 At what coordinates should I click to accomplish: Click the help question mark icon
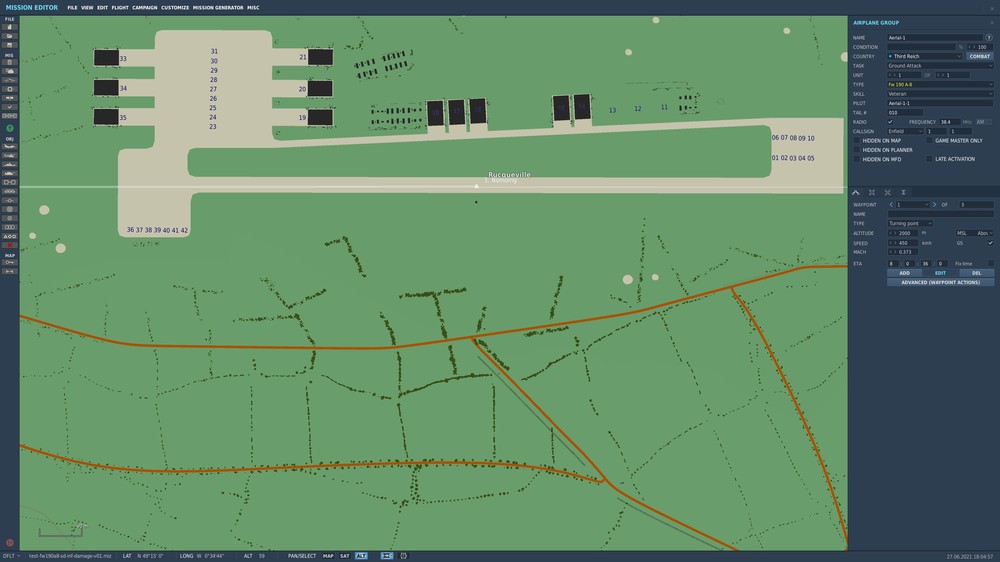pyautogui.click(x=989, y=38)
